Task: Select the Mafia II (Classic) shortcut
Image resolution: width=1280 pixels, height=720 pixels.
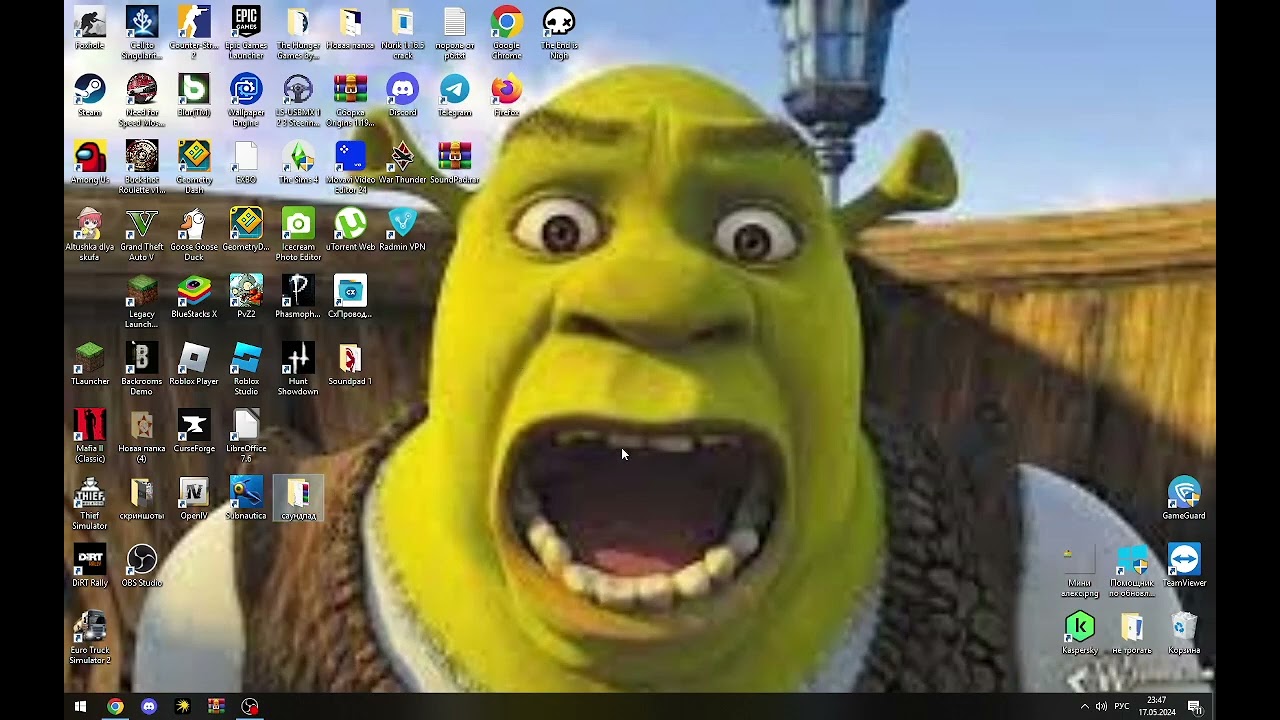Action: click(x=90, y=436)
